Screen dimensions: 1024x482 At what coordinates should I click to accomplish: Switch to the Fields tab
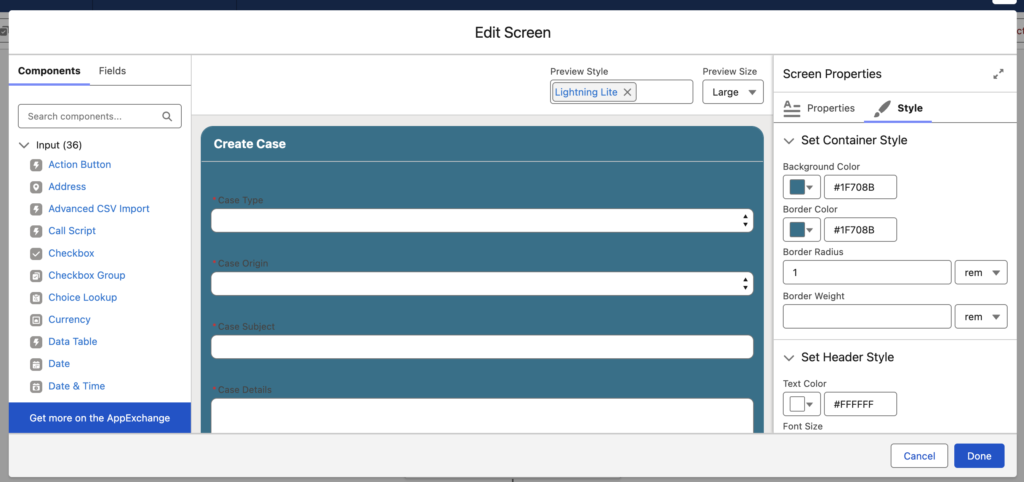coord(112,71)
